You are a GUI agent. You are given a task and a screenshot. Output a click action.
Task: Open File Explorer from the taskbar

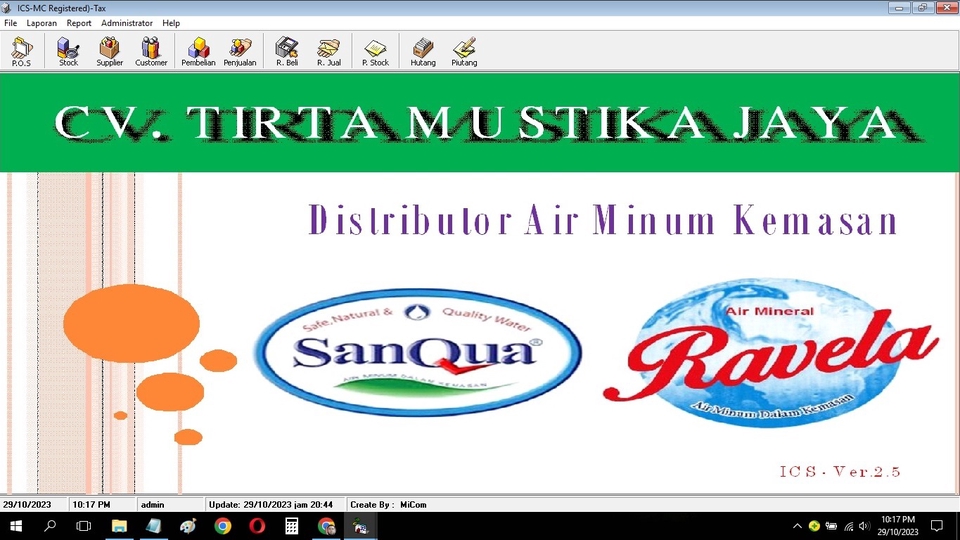[119, 526]
